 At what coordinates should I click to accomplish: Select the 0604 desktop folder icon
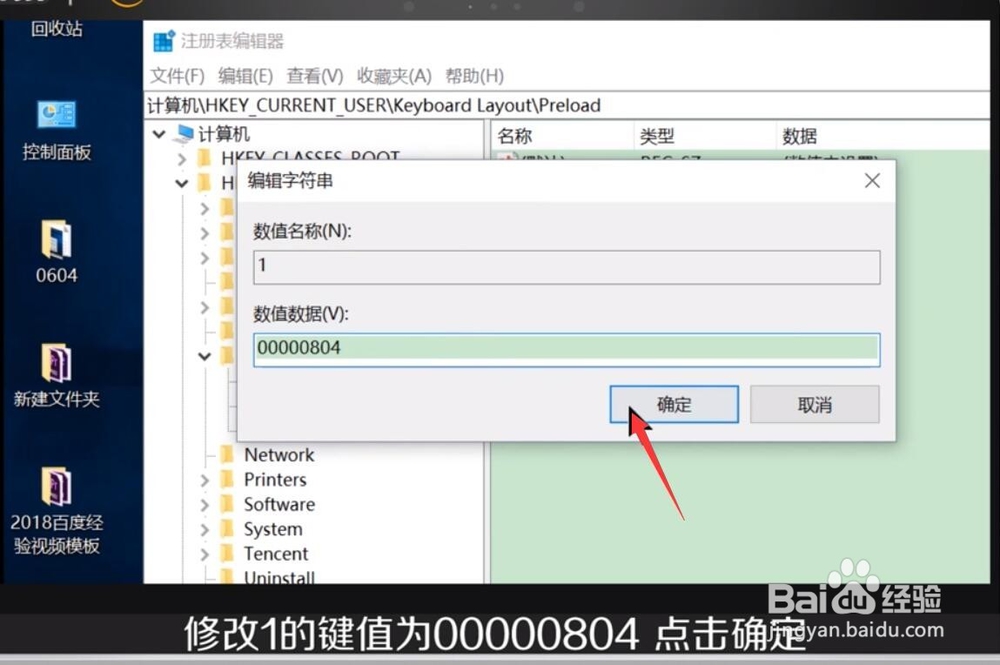click(x=57, y=252)
